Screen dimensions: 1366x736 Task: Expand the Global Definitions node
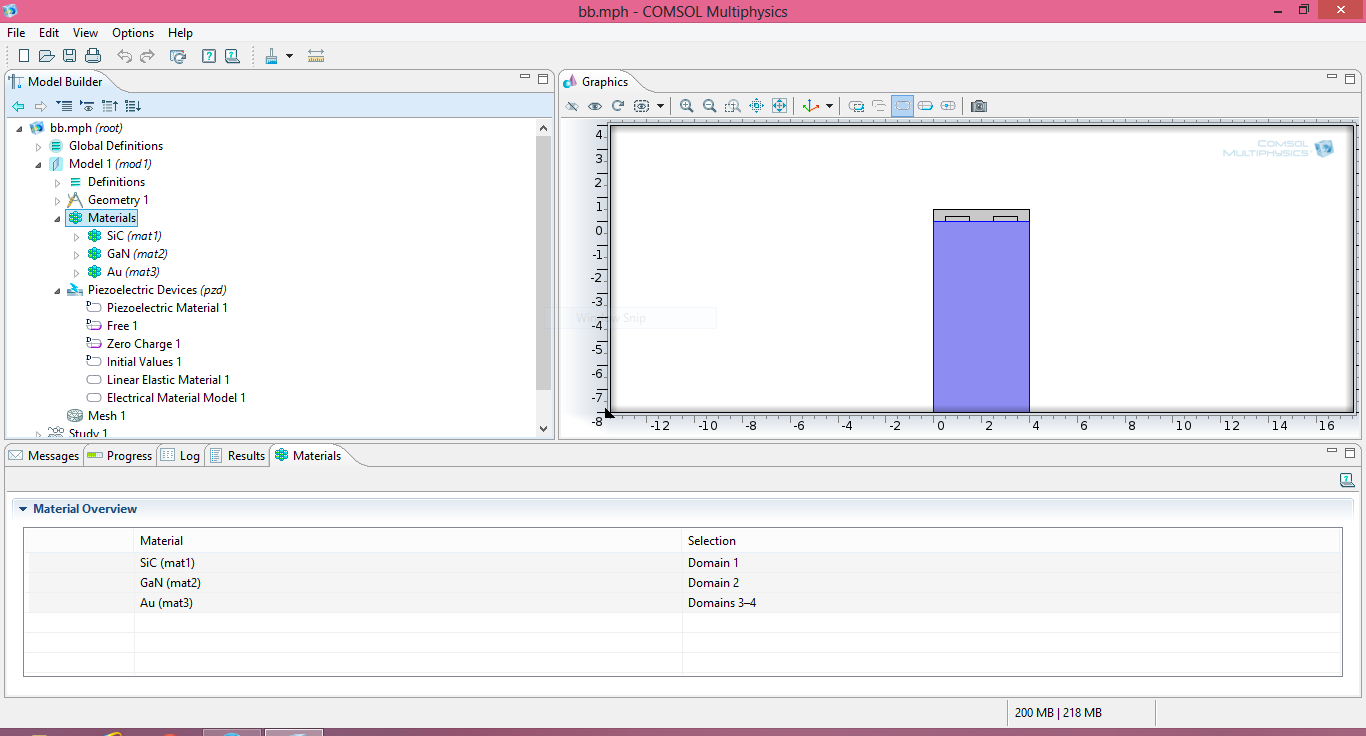point(38,146)
